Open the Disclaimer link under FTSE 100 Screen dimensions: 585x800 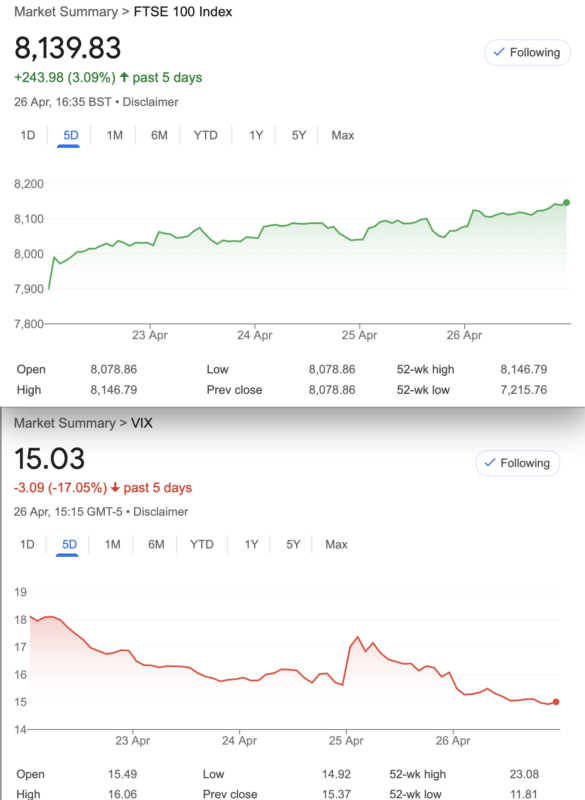150,102
